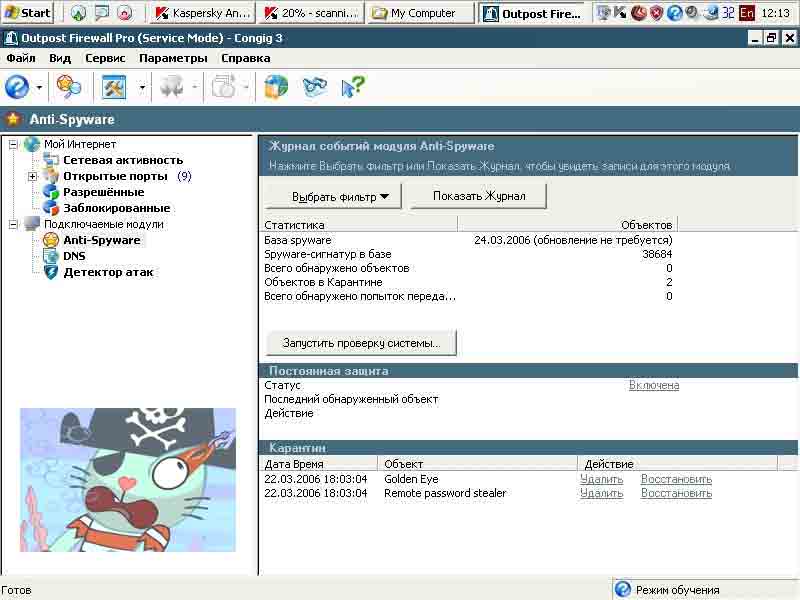Select Детектор атак tree item
Viewport: 800px width, 600px height.
108,272
